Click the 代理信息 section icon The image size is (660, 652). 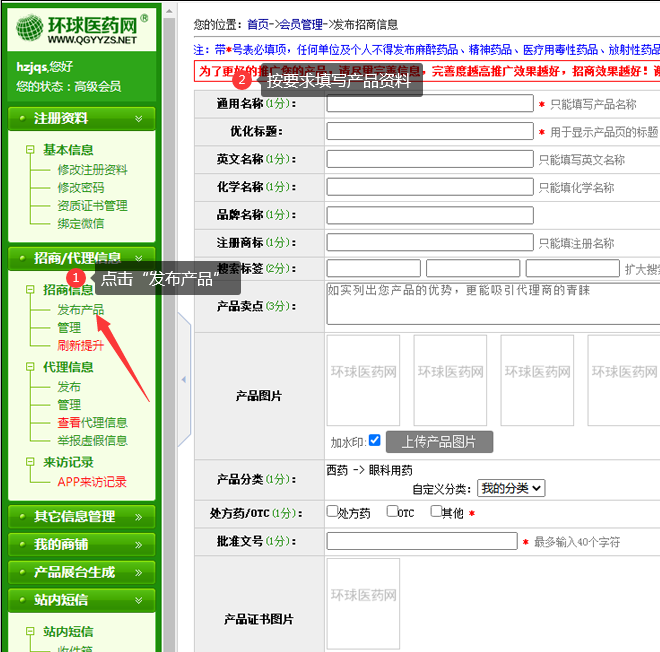click(31, 367)
